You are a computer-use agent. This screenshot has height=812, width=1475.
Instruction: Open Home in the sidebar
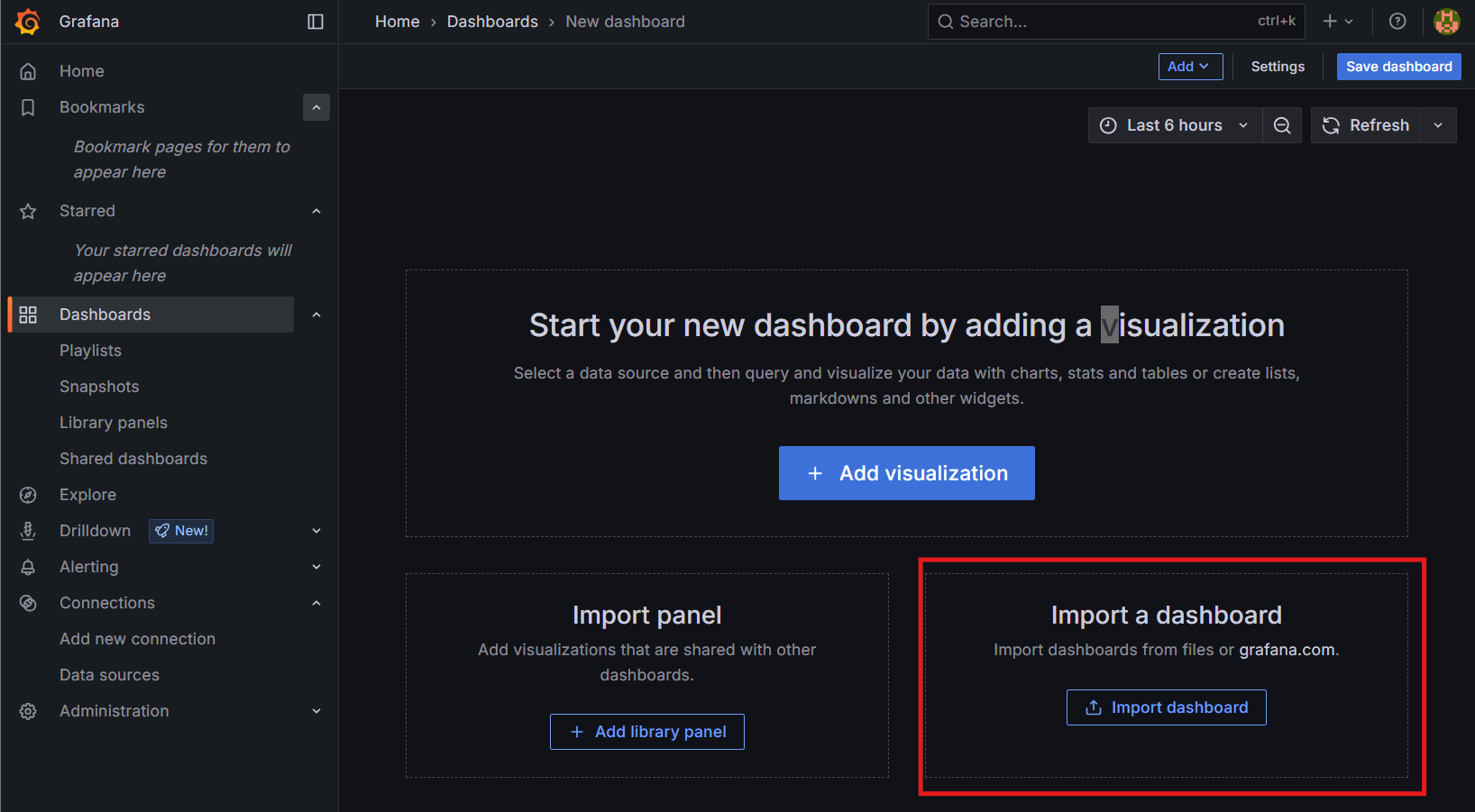click(82, 71)
